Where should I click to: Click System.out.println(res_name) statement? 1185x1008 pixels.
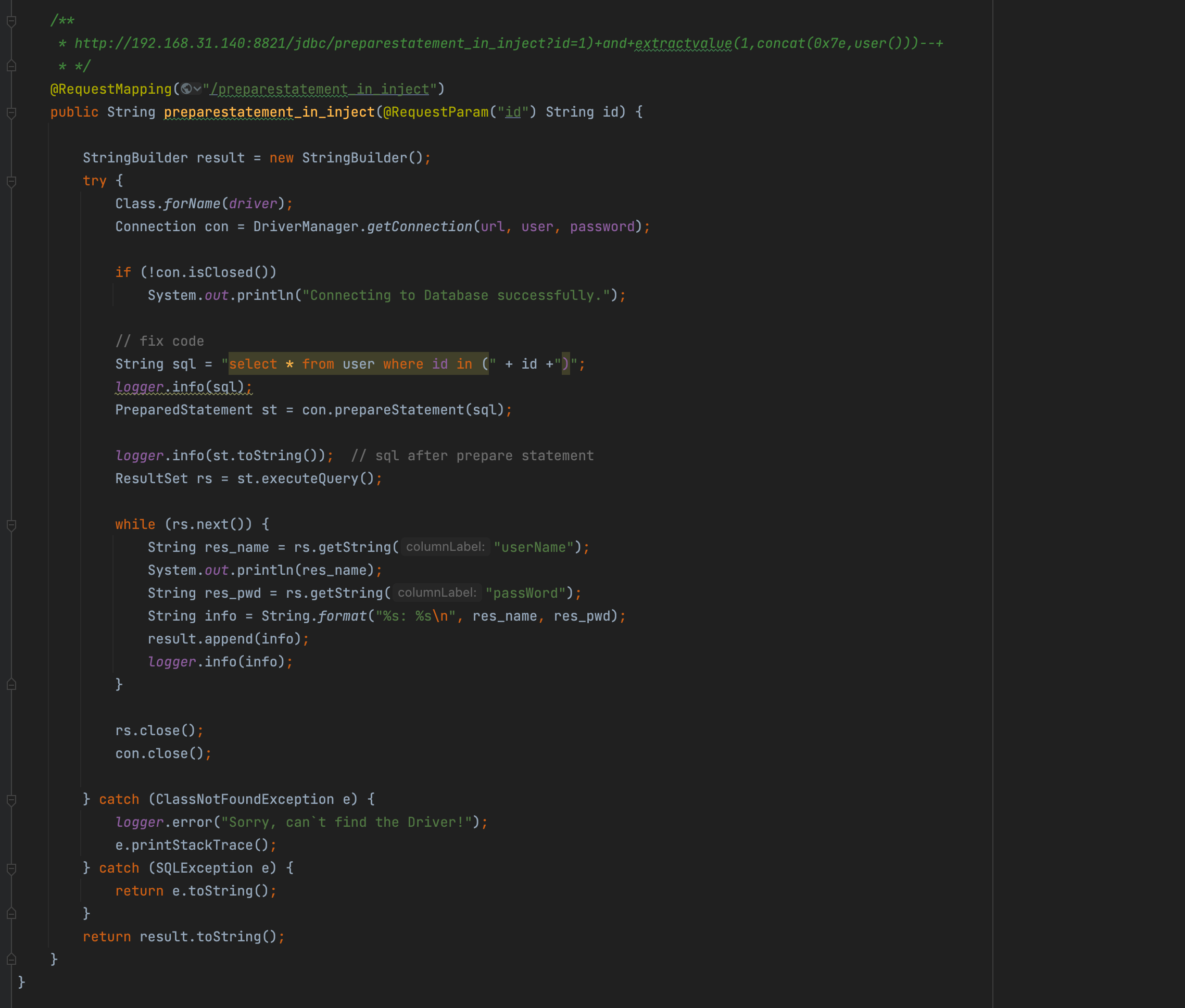[265, 570]
